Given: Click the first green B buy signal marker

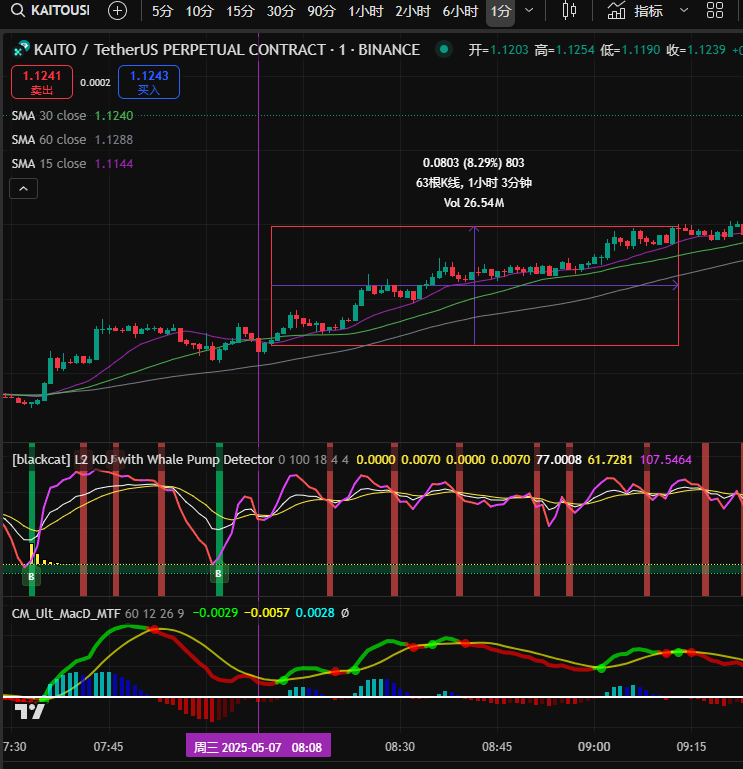Looking at the screenshot, I should click(31, 576).
